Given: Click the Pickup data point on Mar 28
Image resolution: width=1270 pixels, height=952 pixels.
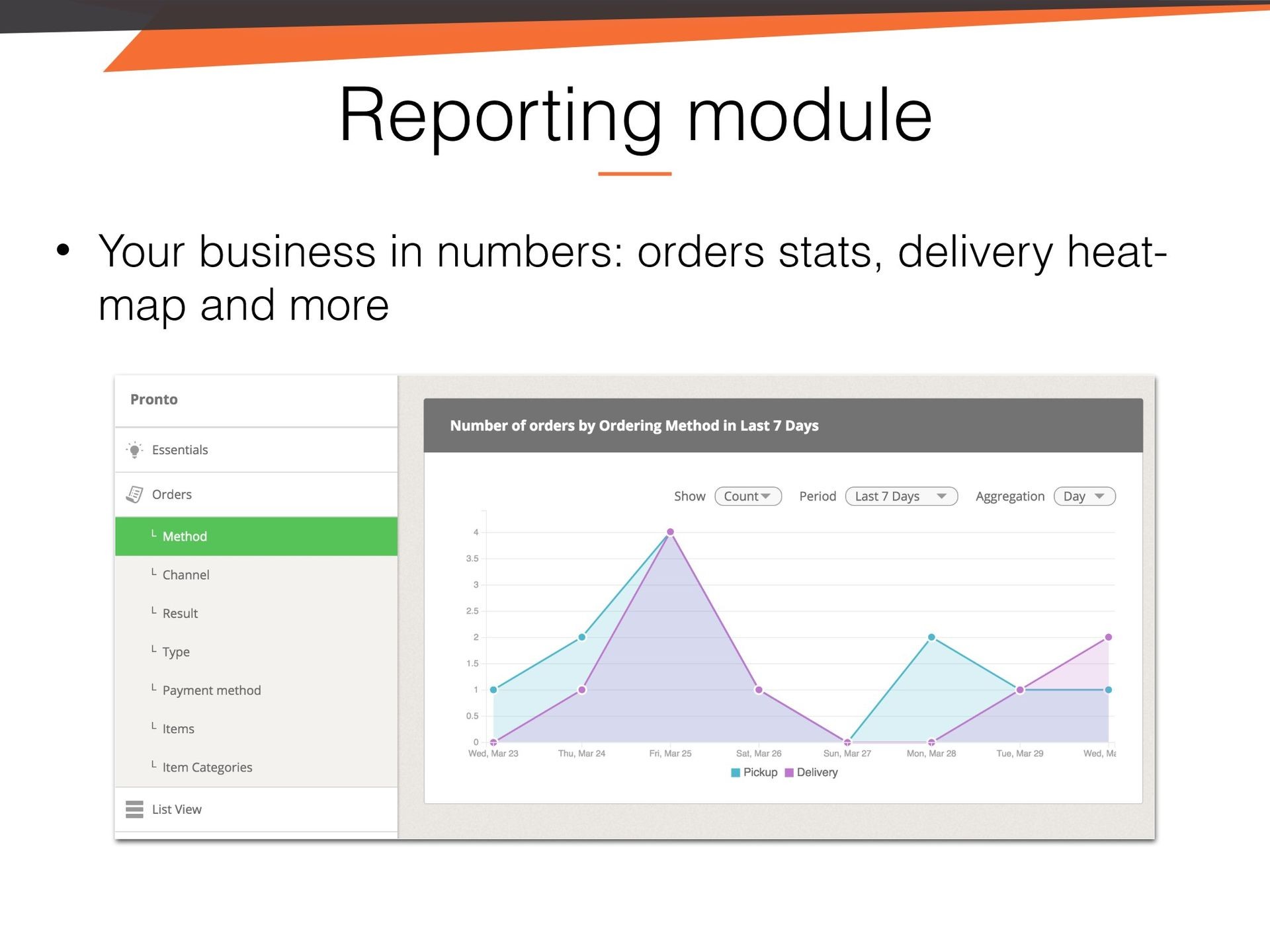Looking at the screenshot, I should coord(931,637).
